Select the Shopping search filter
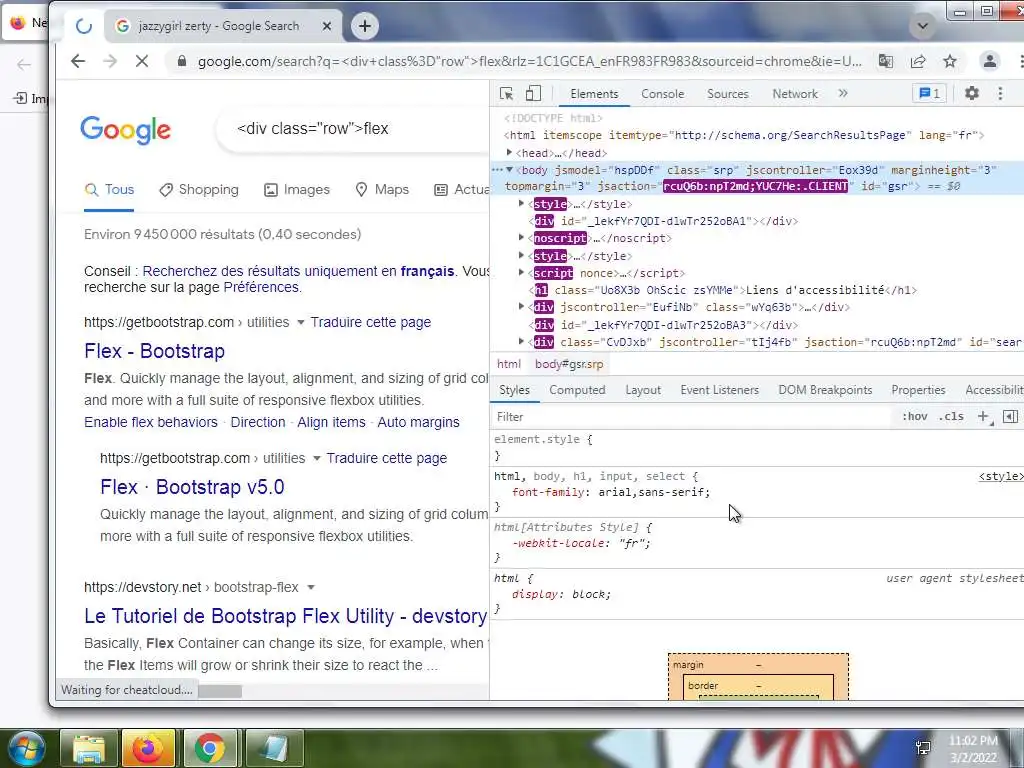This screenshot has width=1024, height=768. click(x=199, y=189)
